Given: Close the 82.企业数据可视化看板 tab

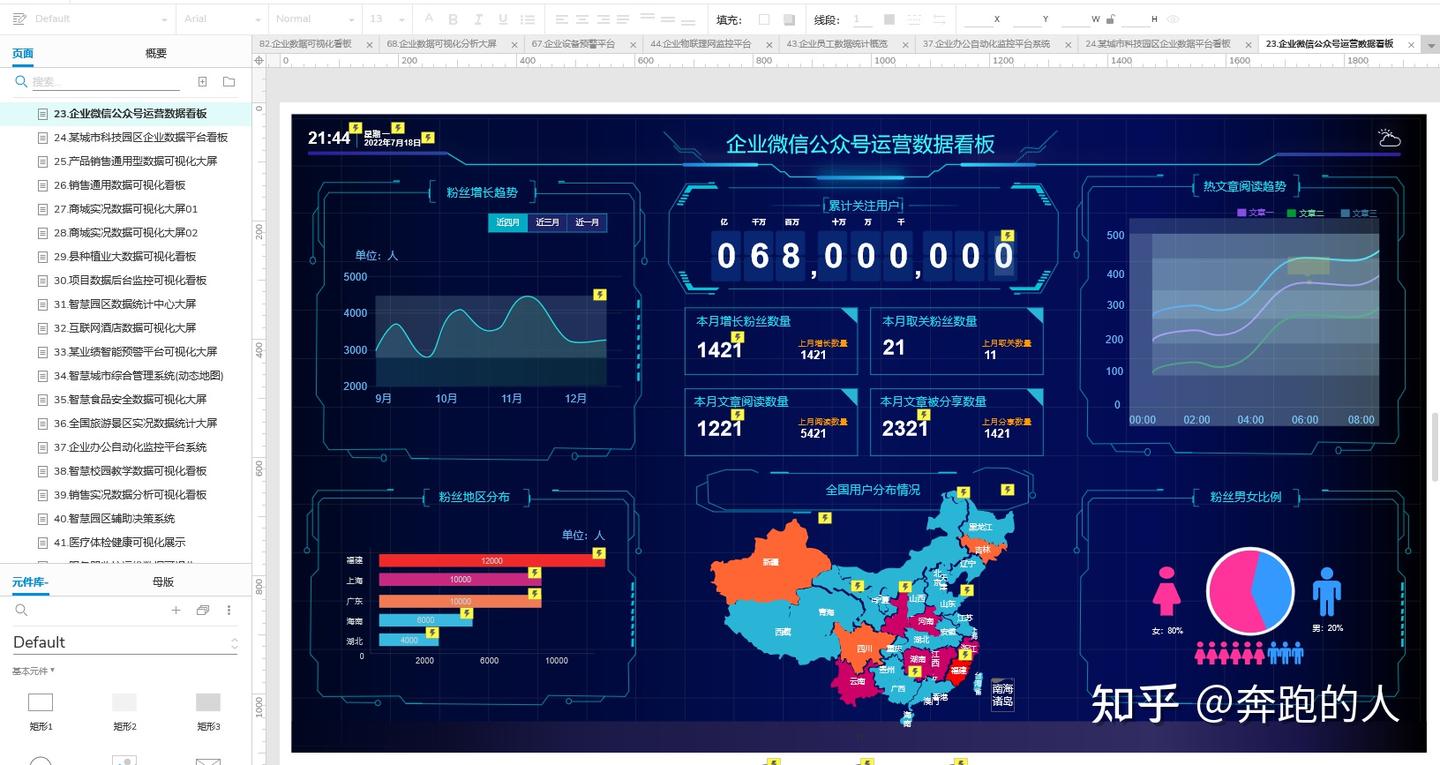Looking at the screenshot, I should pos(369,44).
